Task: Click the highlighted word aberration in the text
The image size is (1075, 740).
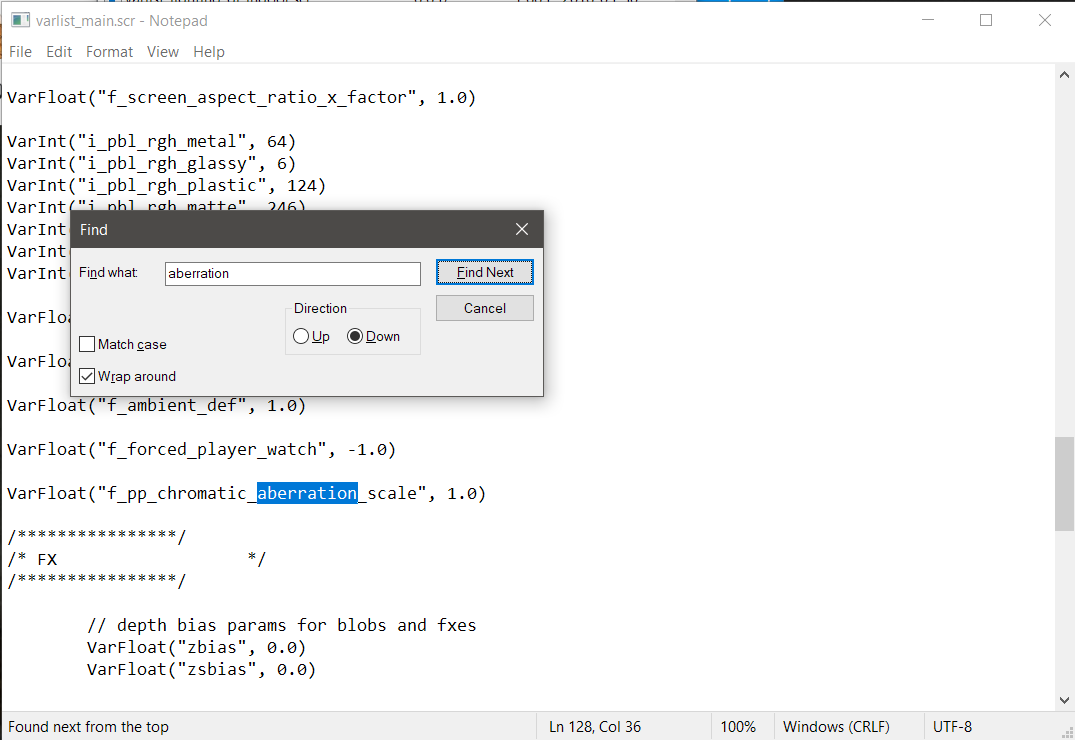Action: 307,493
